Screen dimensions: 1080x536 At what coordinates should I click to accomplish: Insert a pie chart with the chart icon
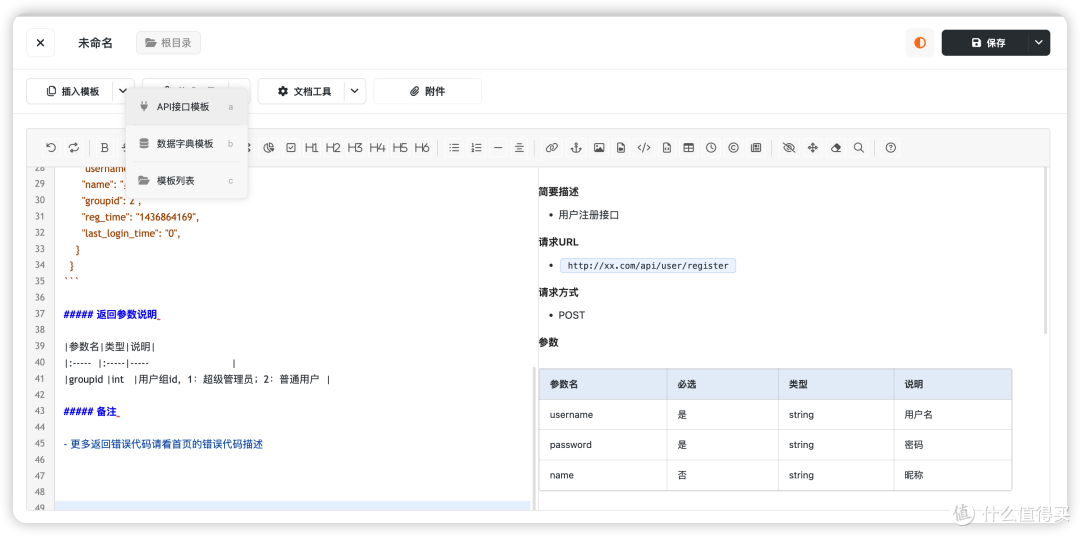pyautogui.click(x=269, y=147)
